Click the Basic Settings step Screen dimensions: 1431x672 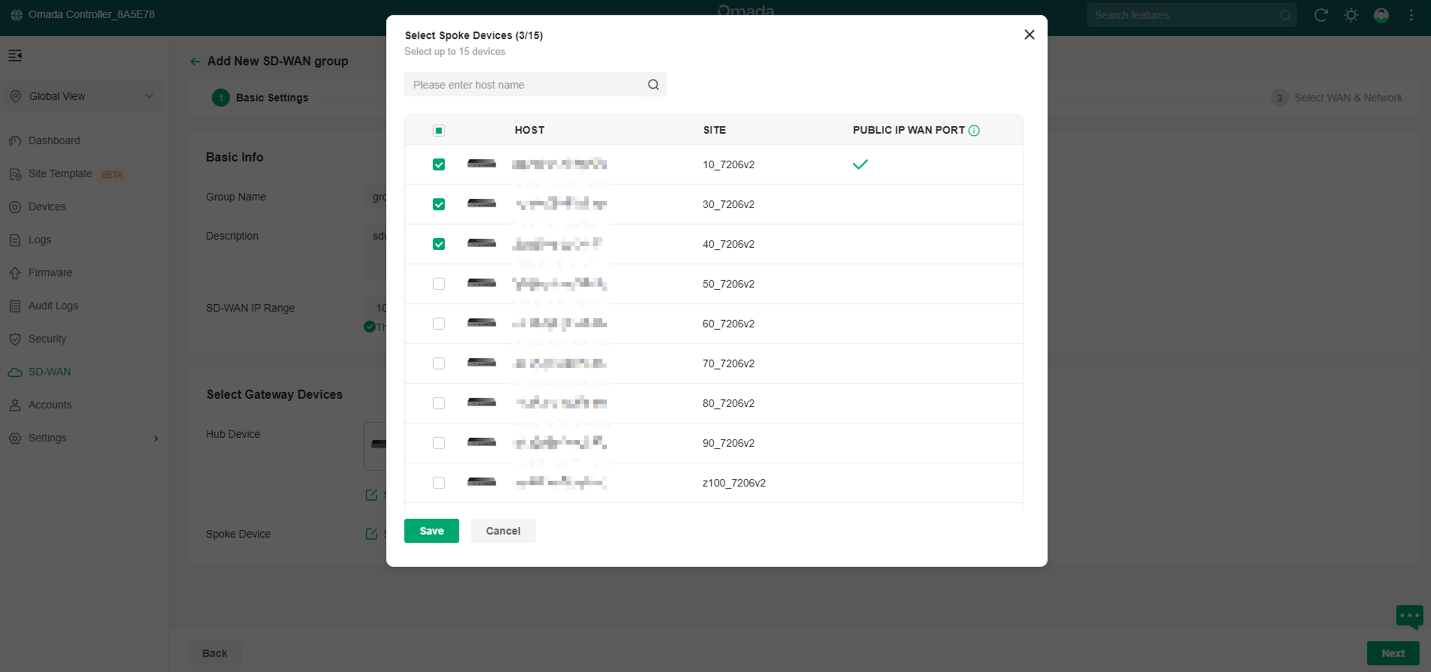[x=260, y=98]
